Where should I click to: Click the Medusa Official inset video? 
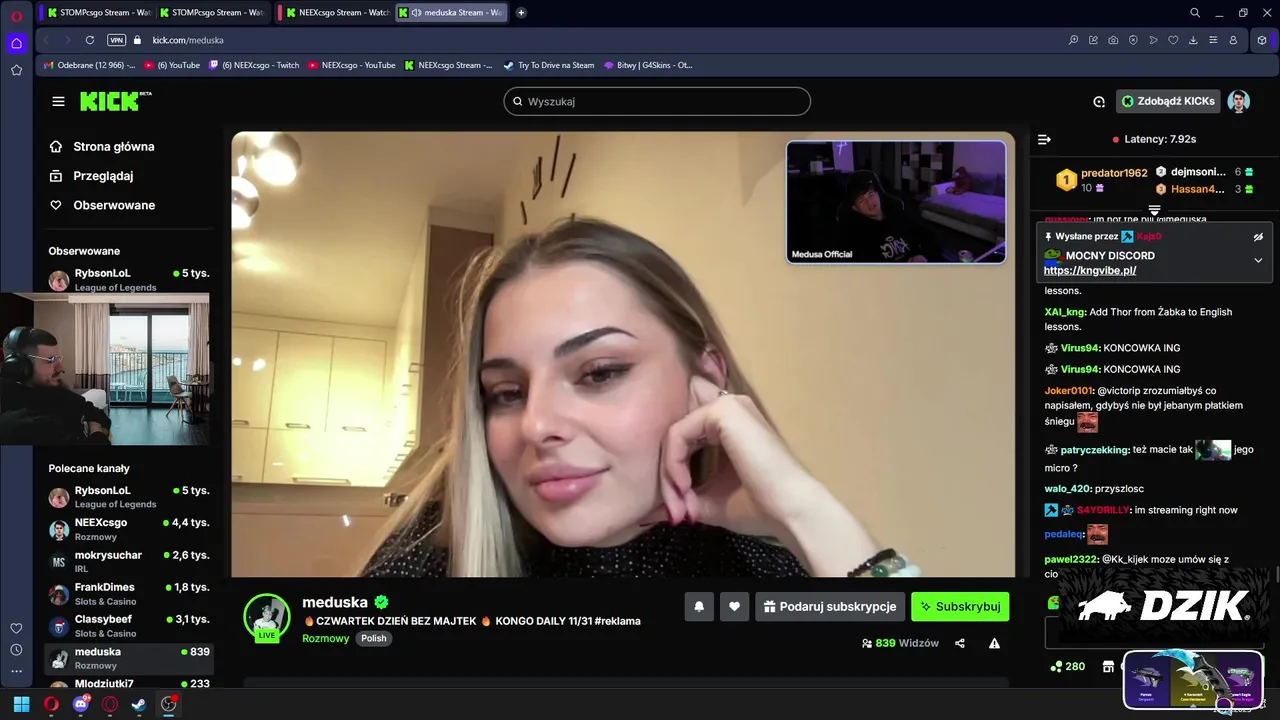pos(896,202)
